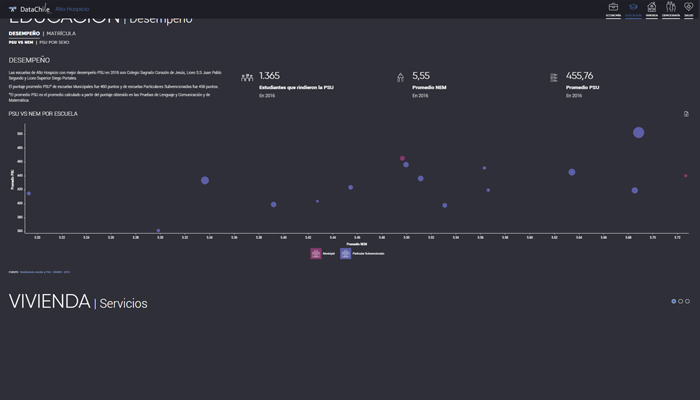Click the data source link below the chart
The width and height of the screenshot is (700, 400).
(44, 271)
